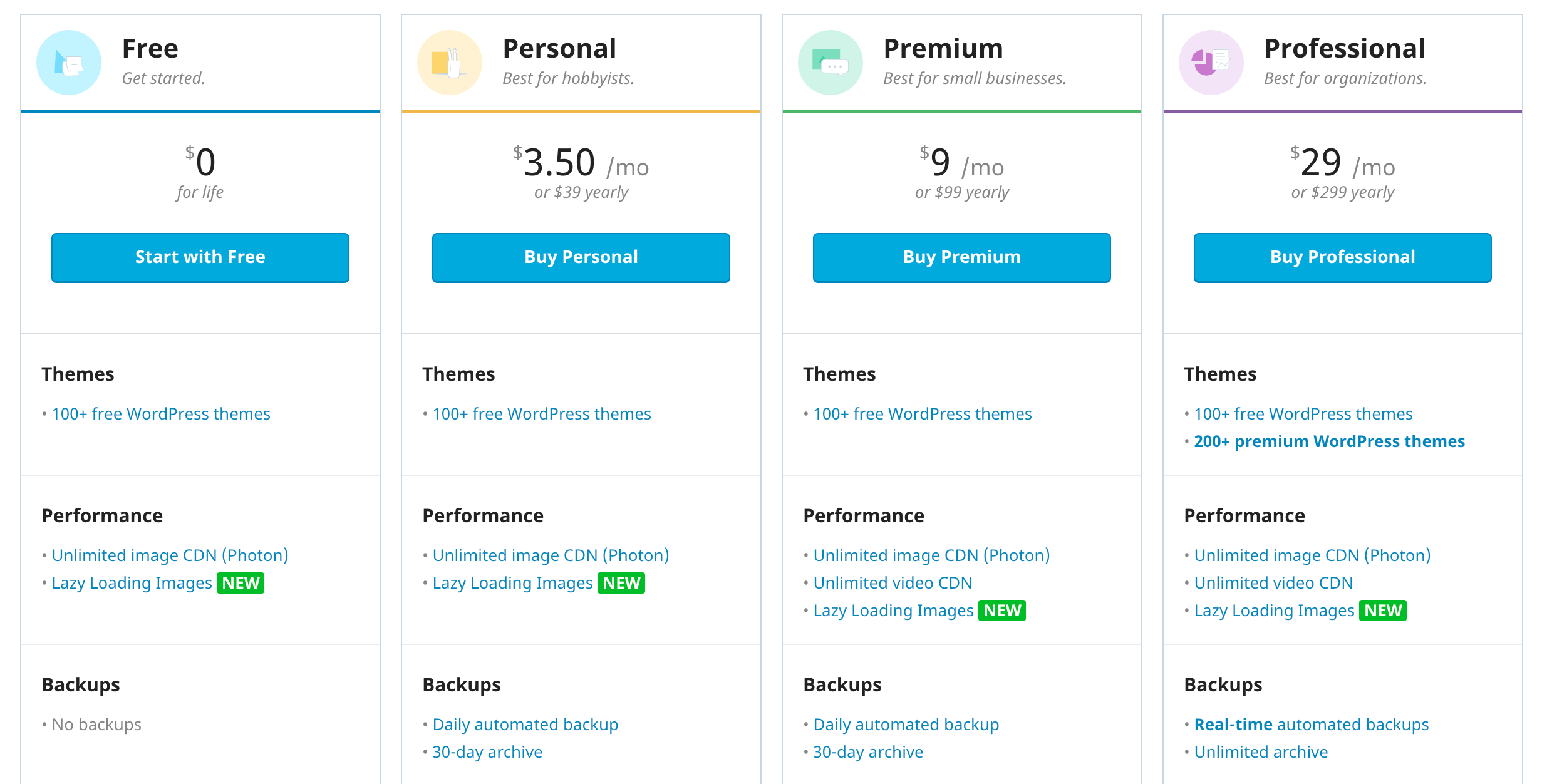Open Premium plan's Unlimited video CDN link

[x=893, y=583]
